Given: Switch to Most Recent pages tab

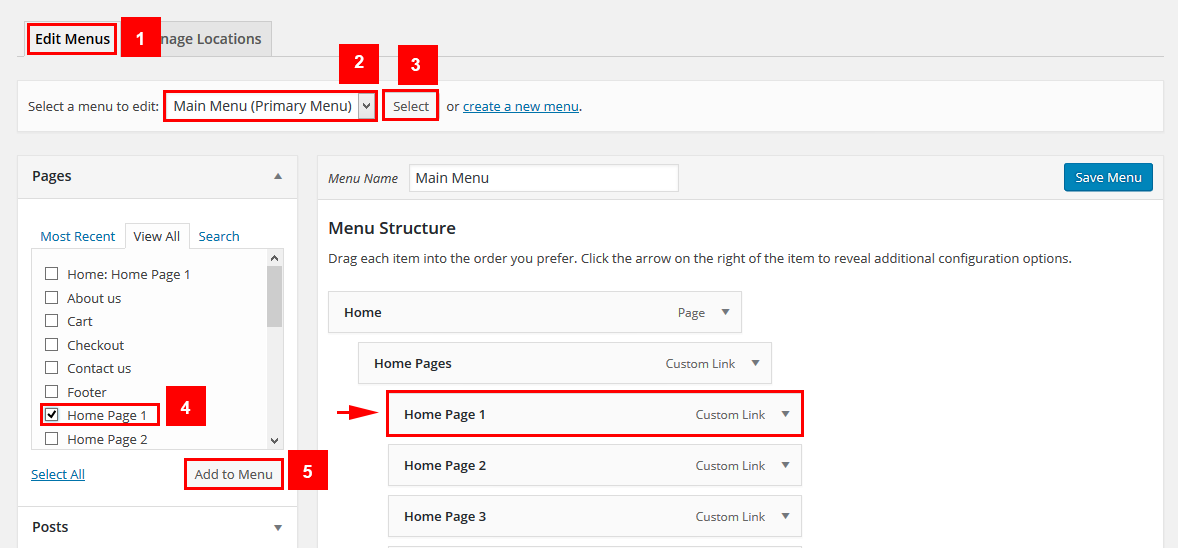Looking at the screenshot, I should tap(78, 236).
